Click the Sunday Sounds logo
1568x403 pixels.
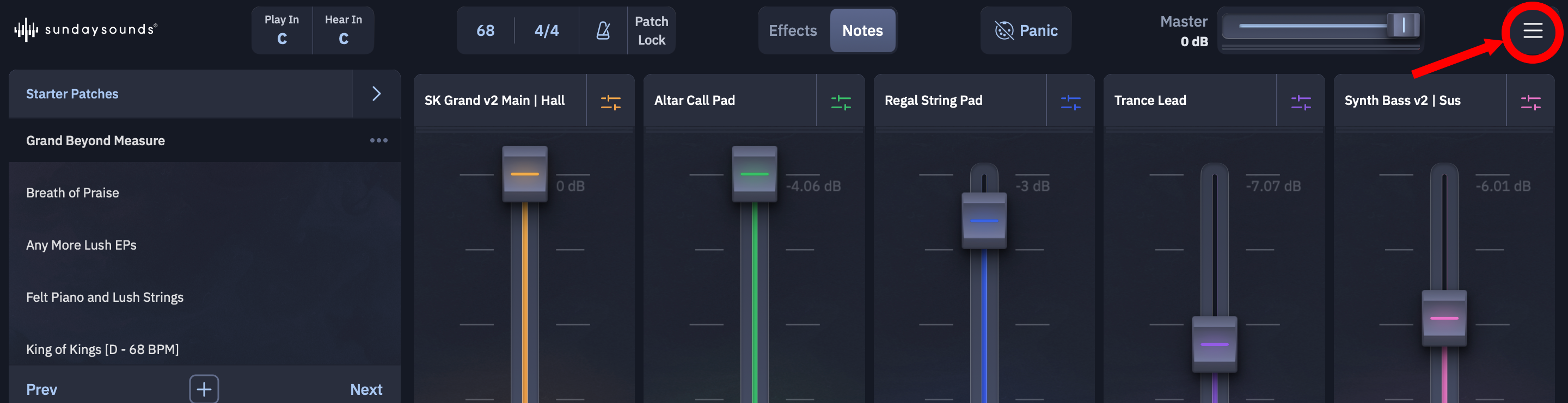[x=86, y=29]
